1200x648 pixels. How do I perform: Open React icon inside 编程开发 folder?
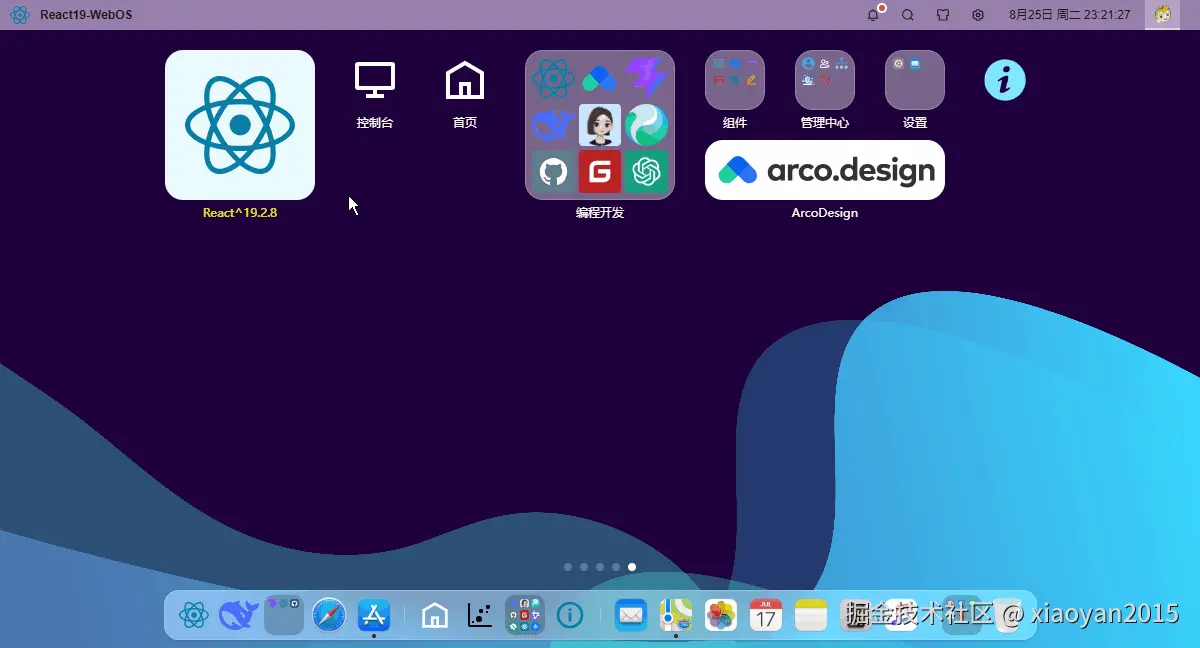[553, 78]
